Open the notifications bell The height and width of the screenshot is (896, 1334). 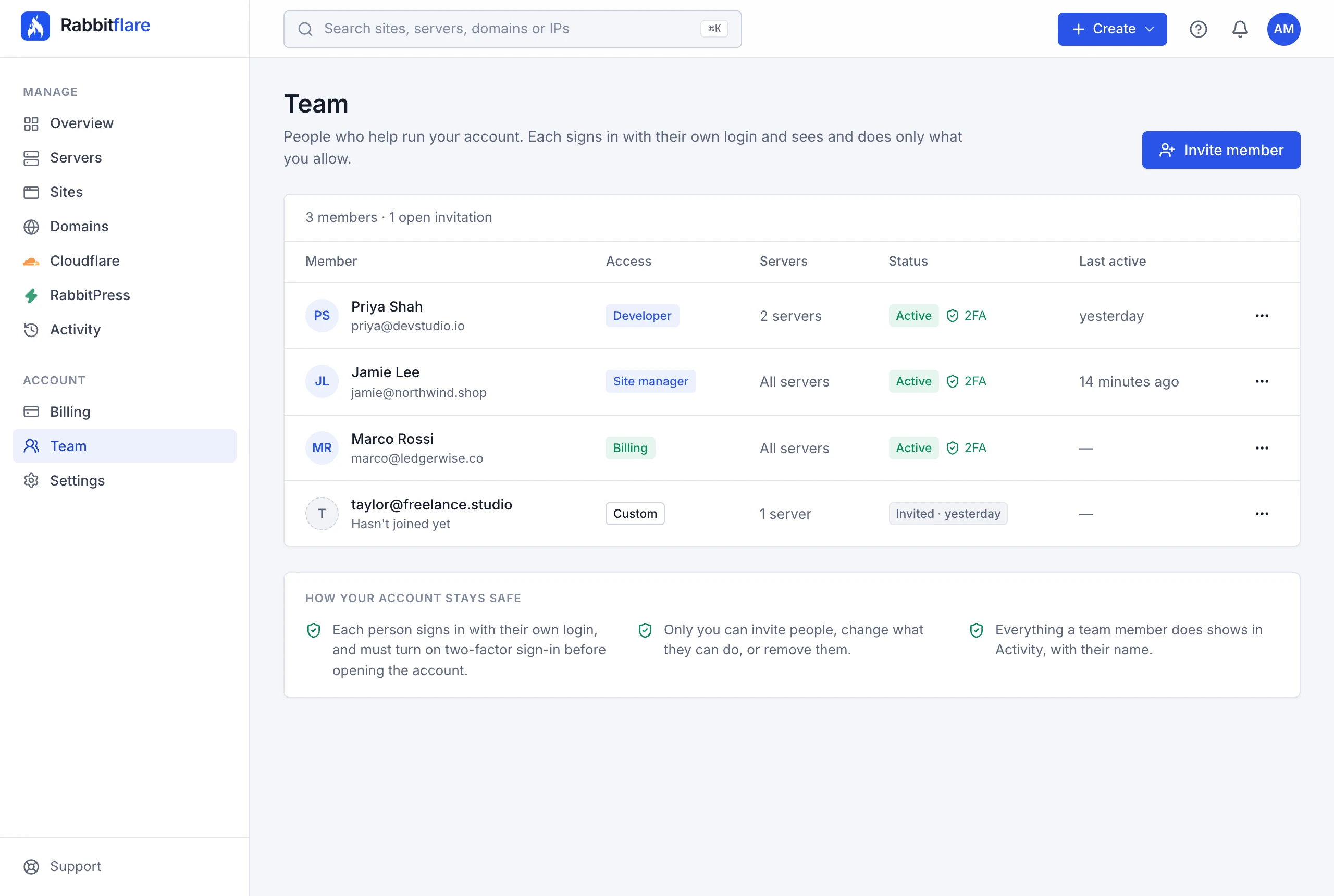(x=1240, y=29)
